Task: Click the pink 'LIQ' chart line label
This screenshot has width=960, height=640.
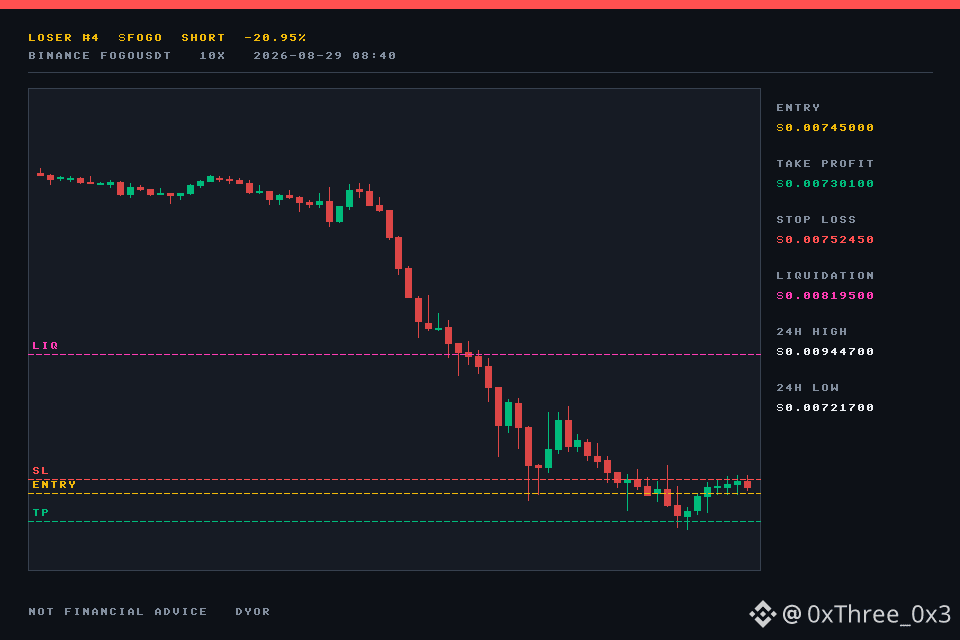Action: (45, 346)
